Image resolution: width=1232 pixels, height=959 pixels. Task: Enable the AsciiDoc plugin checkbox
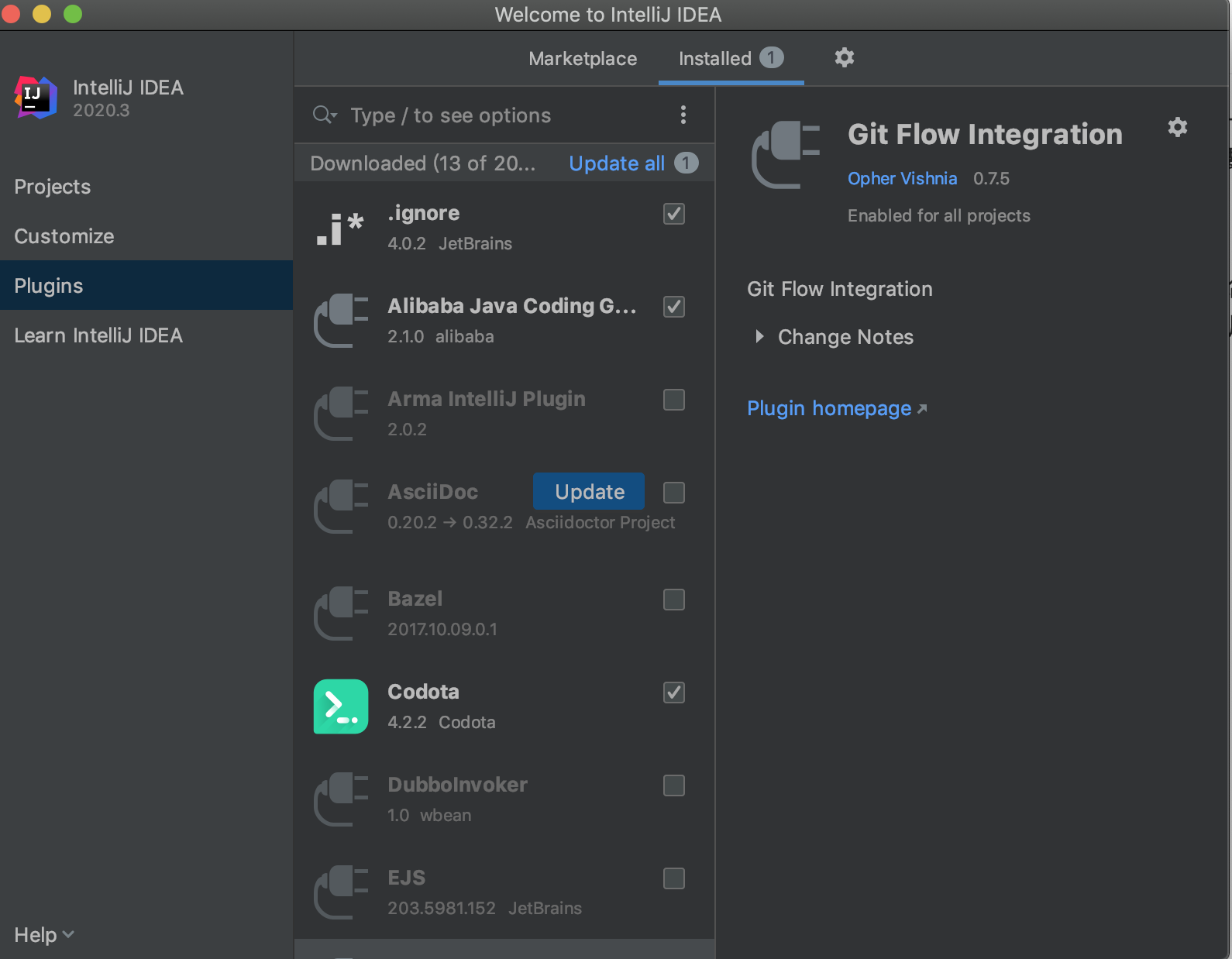coord(674,493)
